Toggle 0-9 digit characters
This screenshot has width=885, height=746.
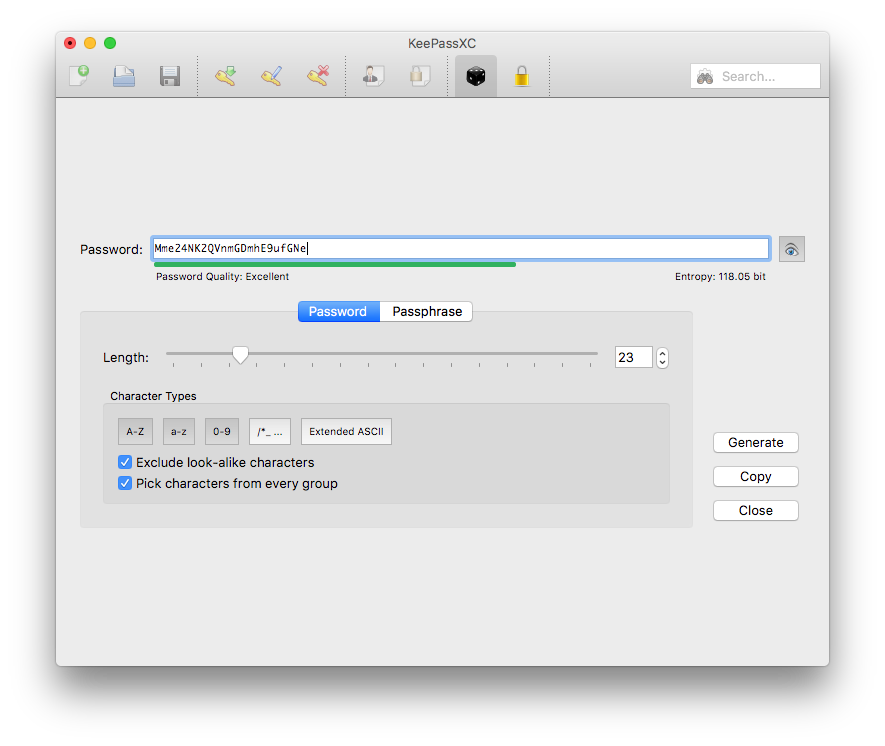pos(222,432)
